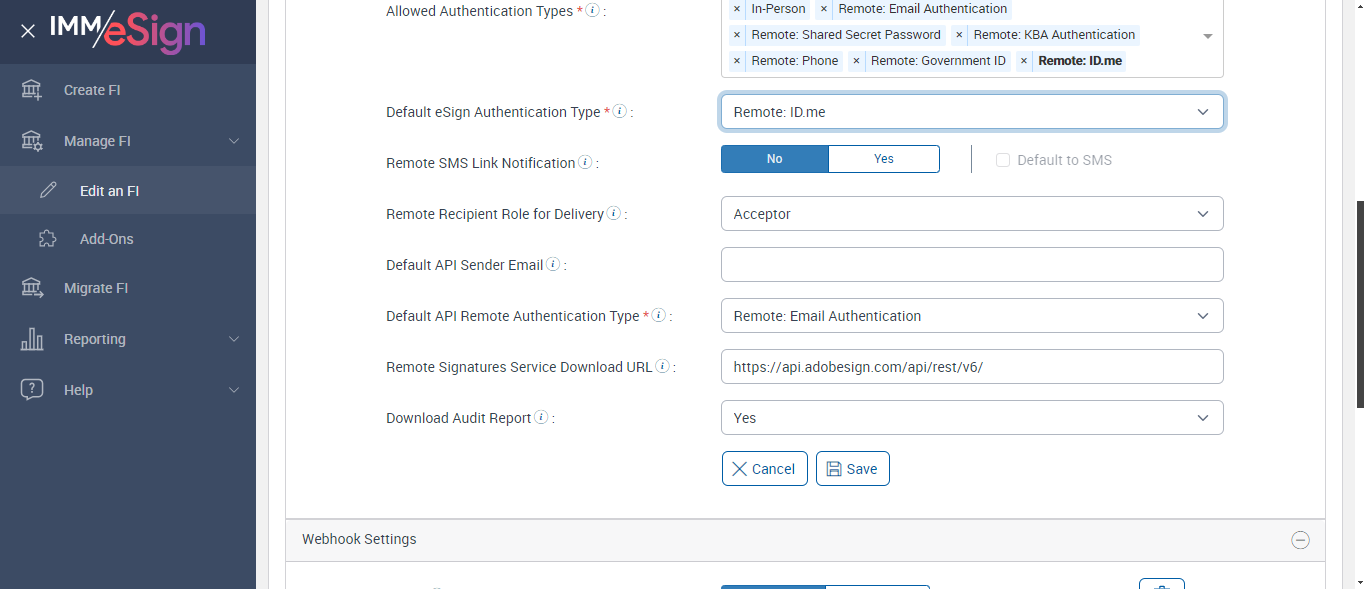This screenshot has width=1366, height=589.
Task: Click the vertical page scrollbar
Action: click(x=1359, y=300)
